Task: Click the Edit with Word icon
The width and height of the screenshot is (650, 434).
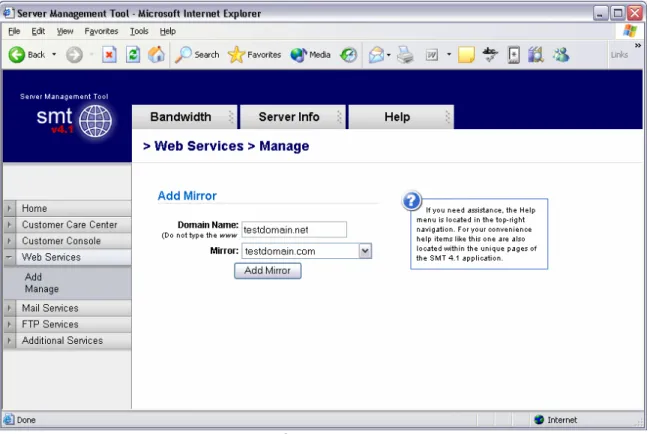Action: (432, 55)
